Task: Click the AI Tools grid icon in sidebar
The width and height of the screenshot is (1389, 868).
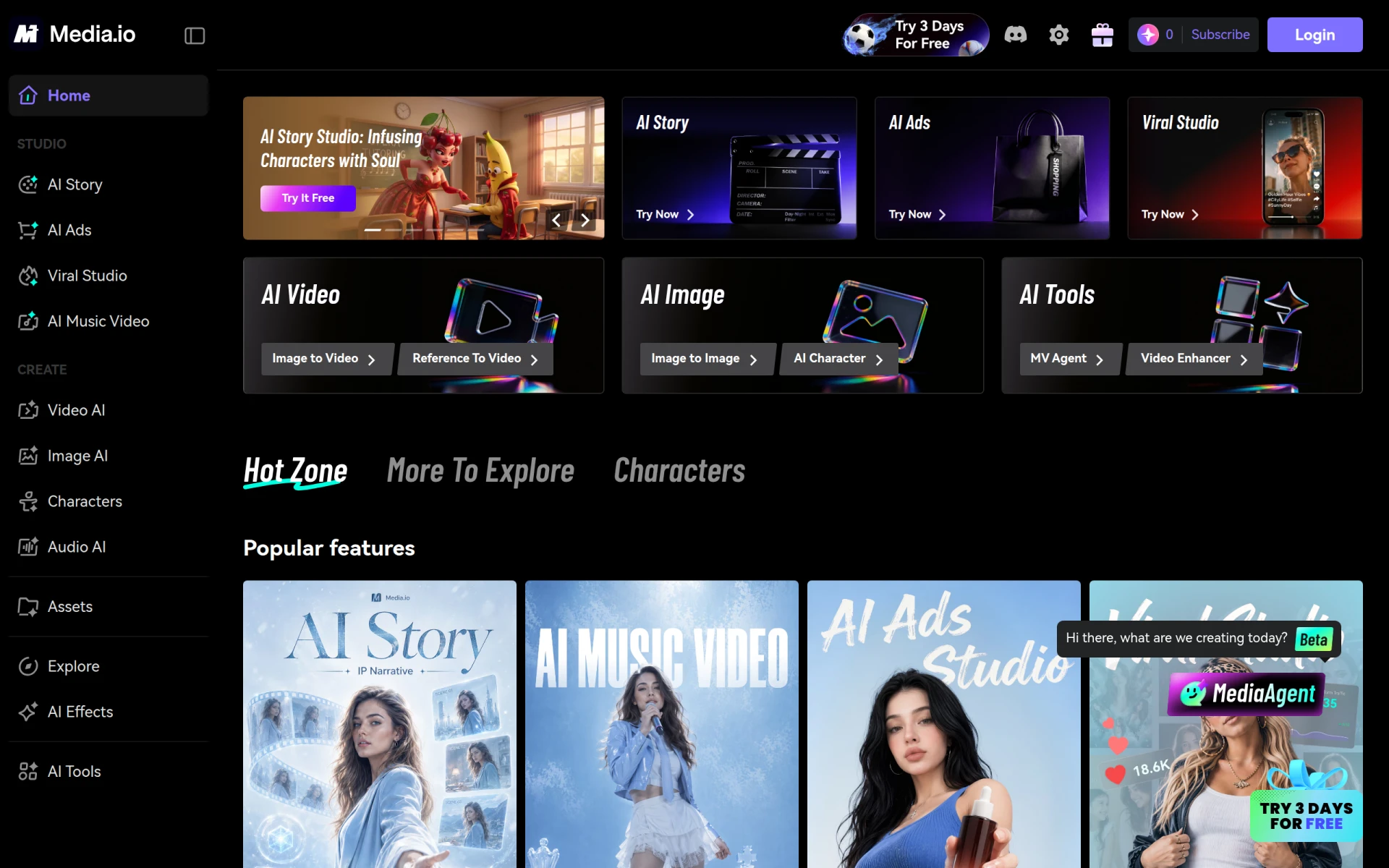Action: [x=28, y=772]
